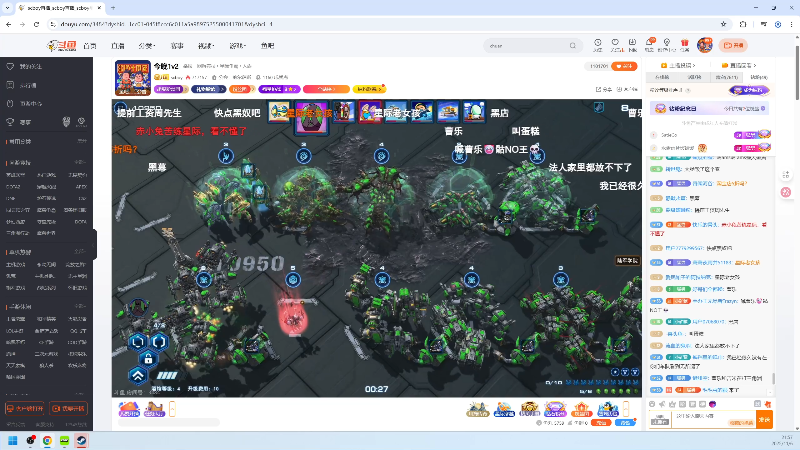Collapse the left sidebar with its edge handle

click(94, 245)
